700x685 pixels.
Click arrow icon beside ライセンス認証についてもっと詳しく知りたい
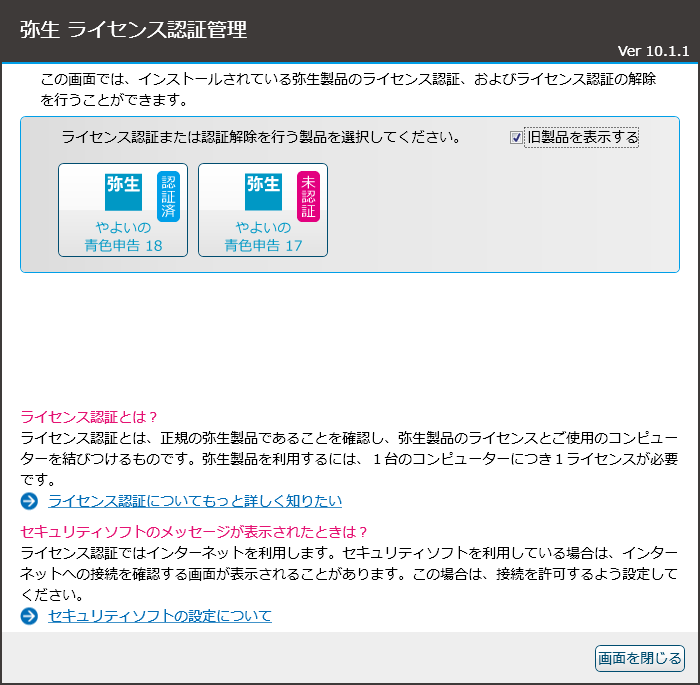pos(29,501)
